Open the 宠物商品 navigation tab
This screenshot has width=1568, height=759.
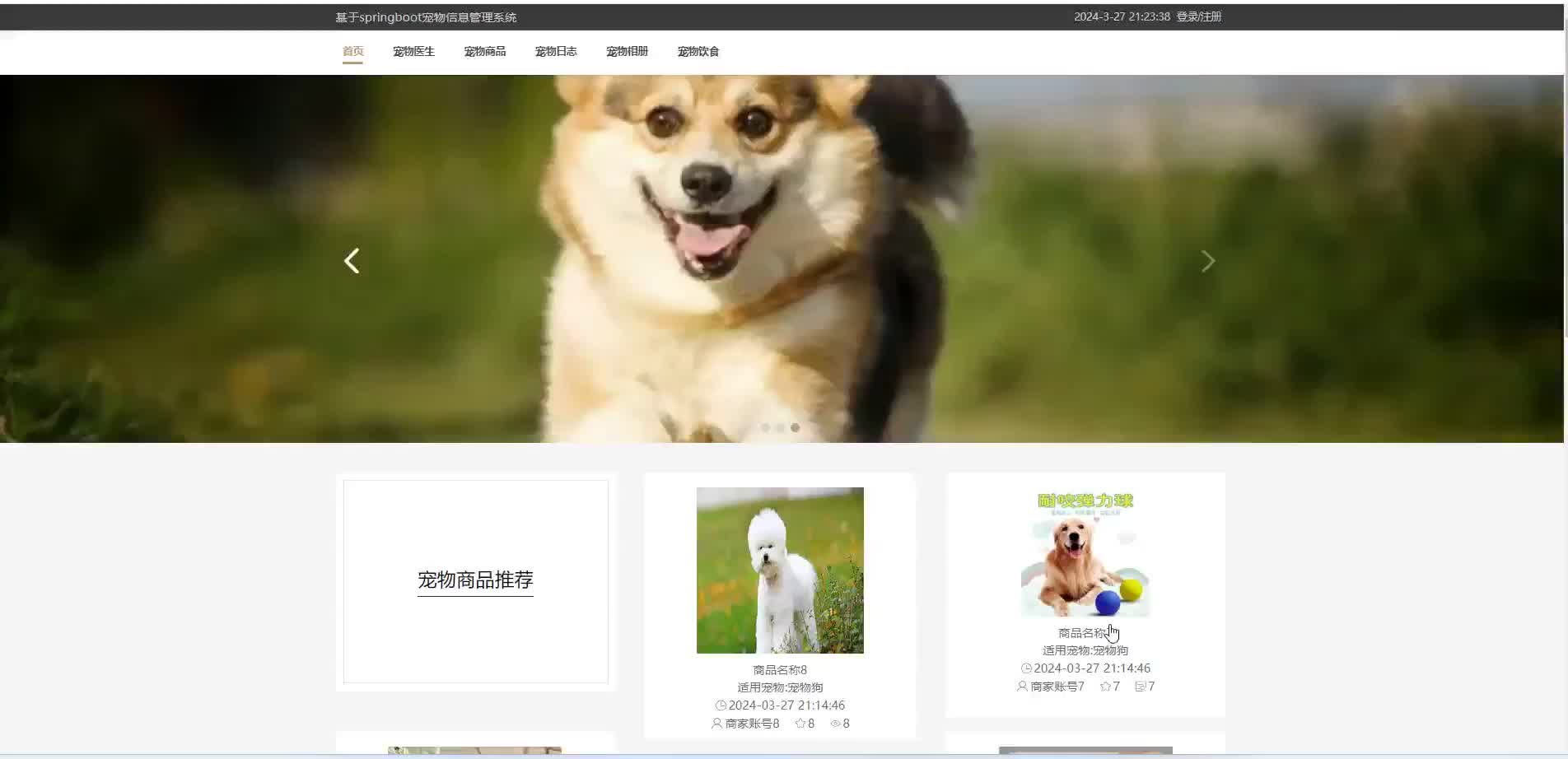pos(484,51)
